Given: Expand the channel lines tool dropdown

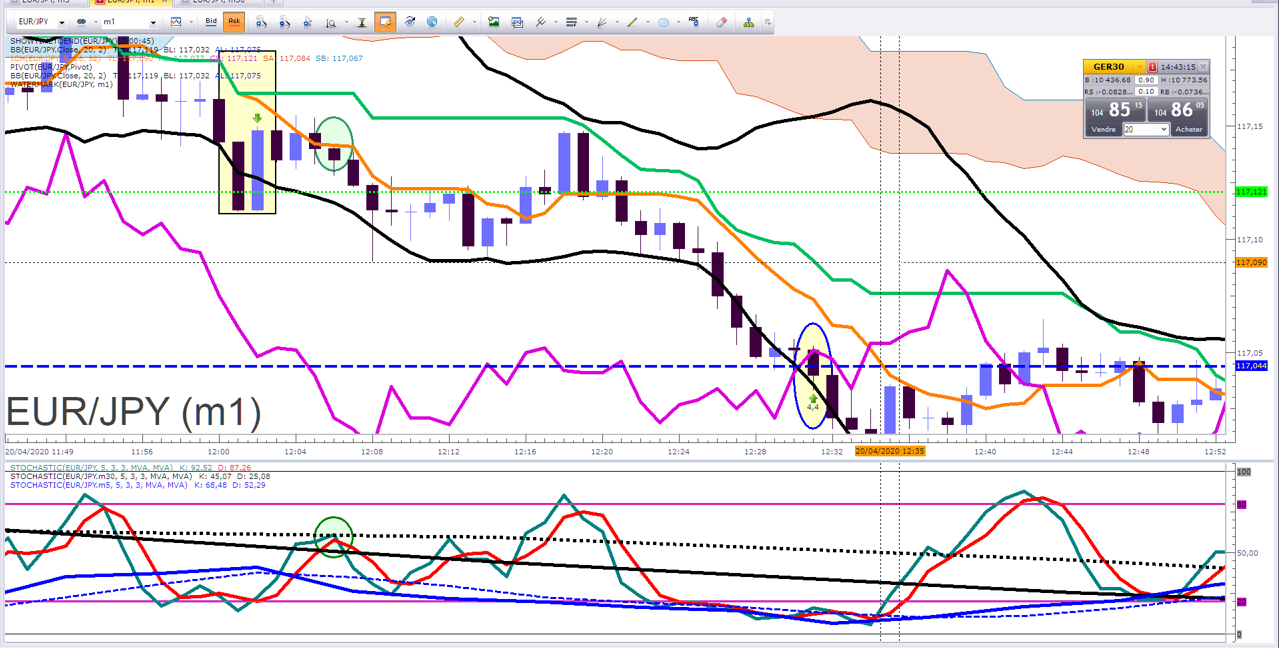Looking at the screenshot, I should 555,22.
